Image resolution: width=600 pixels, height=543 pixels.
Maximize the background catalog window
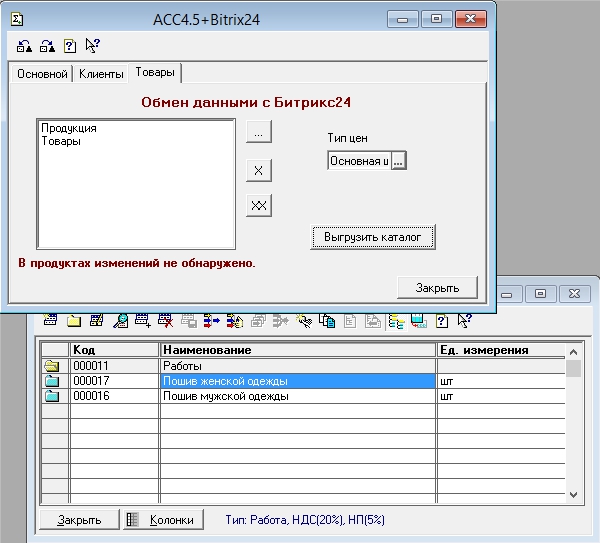point(540,294)
